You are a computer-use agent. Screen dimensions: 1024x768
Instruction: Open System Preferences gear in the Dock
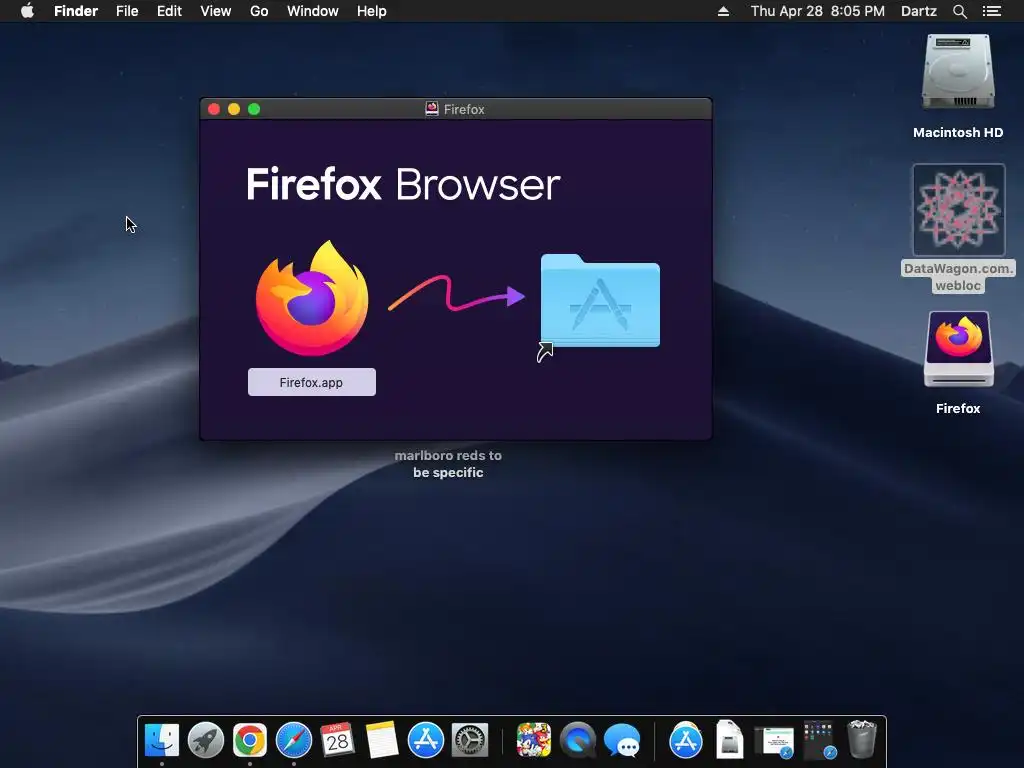point(470,740)
